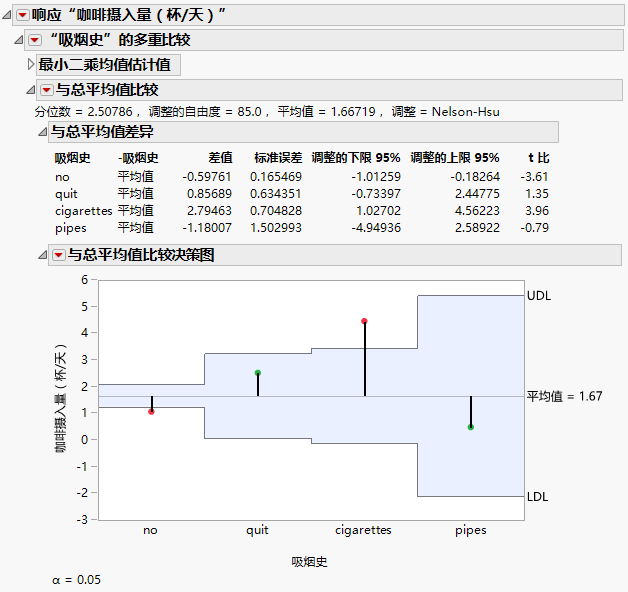
Task: Click the t 比 column header
Action: click(x=539, y=158)
